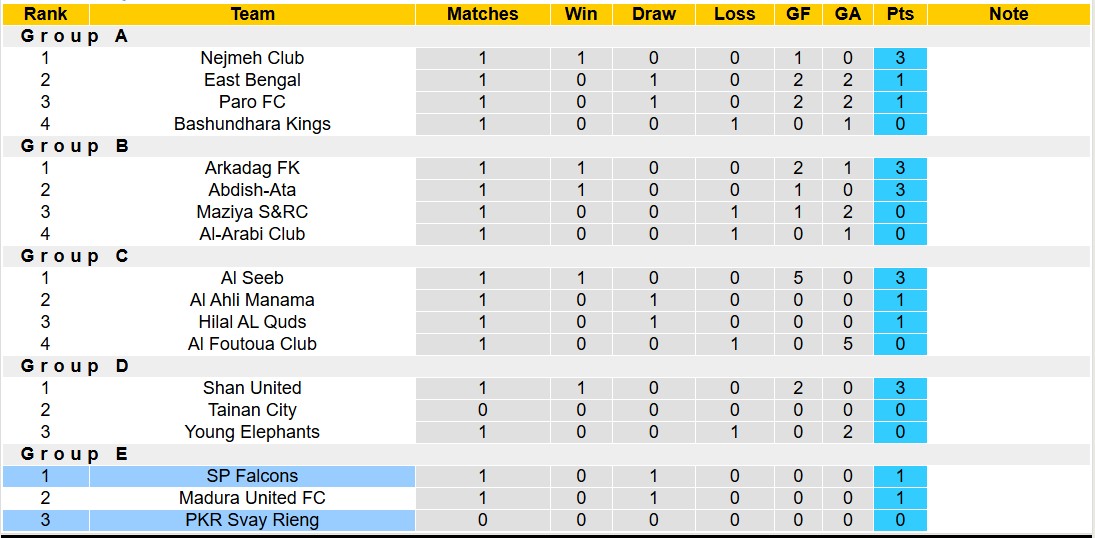
Task: Click Nejmeh Club's blue points cell
Action: click(899, 58)
